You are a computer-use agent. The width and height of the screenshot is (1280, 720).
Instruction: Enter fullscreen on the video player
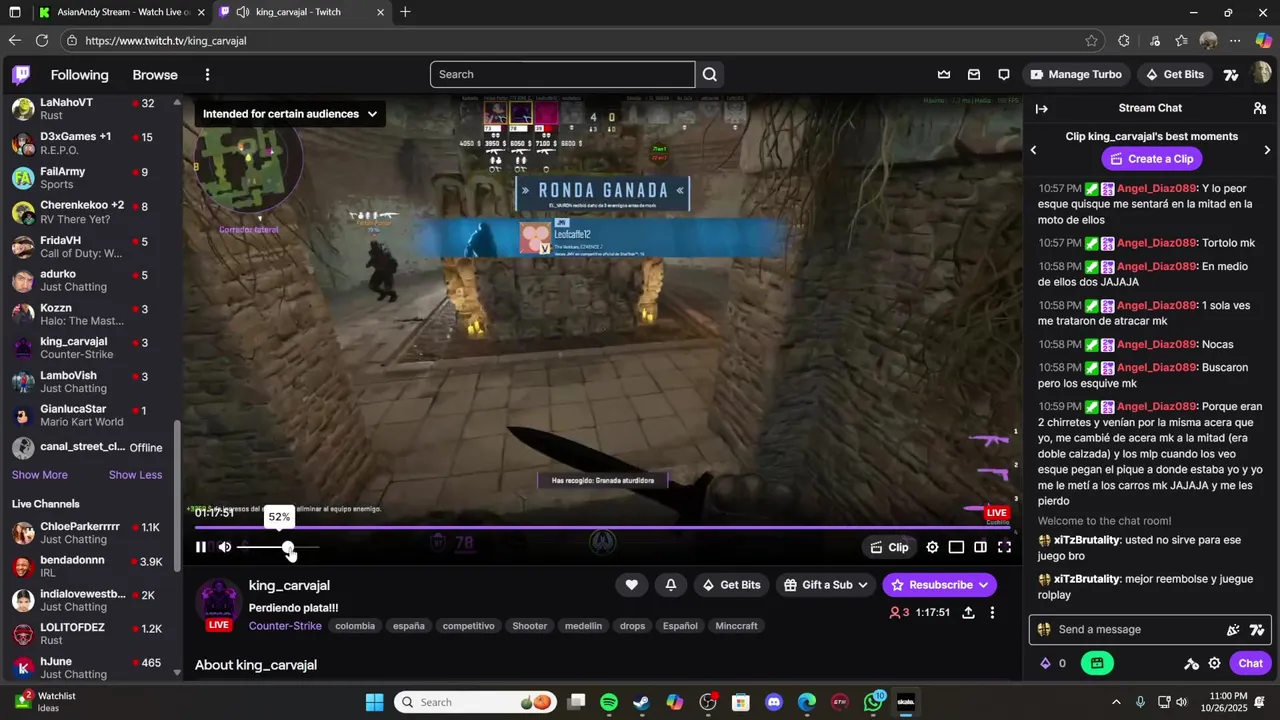pyautogui.click(x=1004, y=547)
